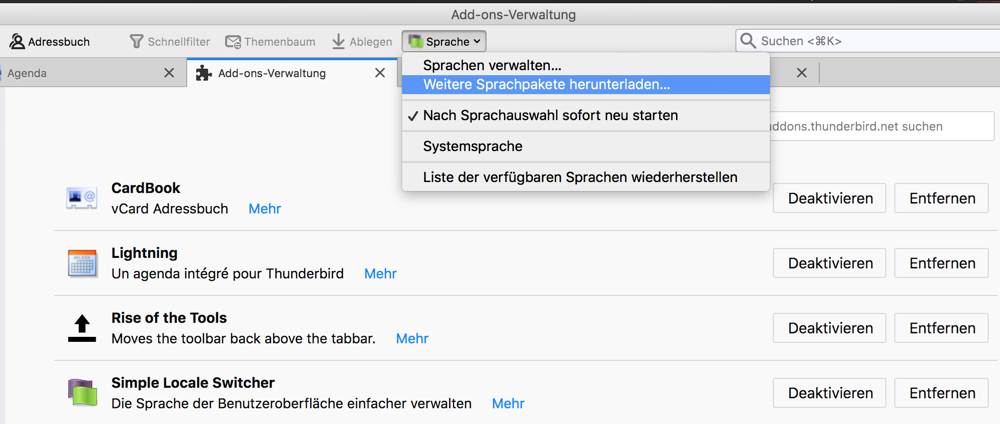Screen dimensions: 1000x424
Task: Collapse the Sprache dropdown button
Action: tap(445, 42)
